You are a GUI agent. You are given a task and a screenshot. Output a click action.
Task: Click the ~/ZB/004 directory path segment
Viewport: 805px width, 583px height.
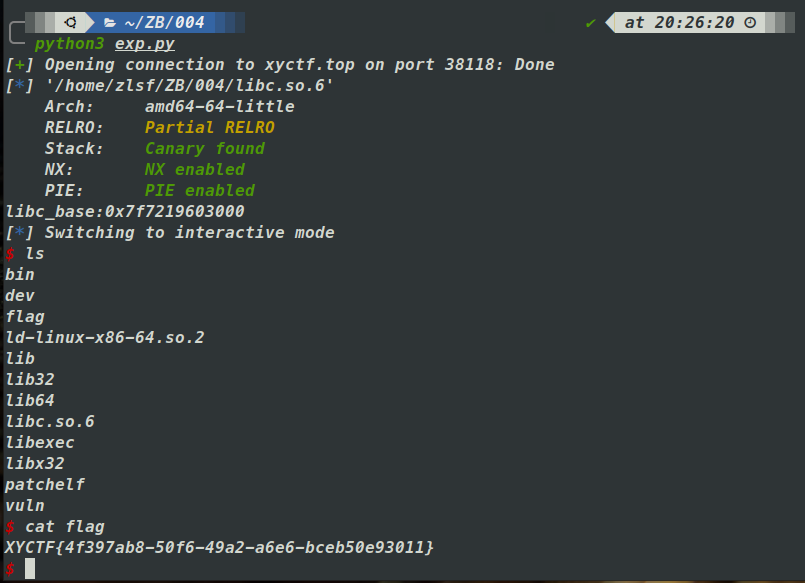click(x=160, y=22)
